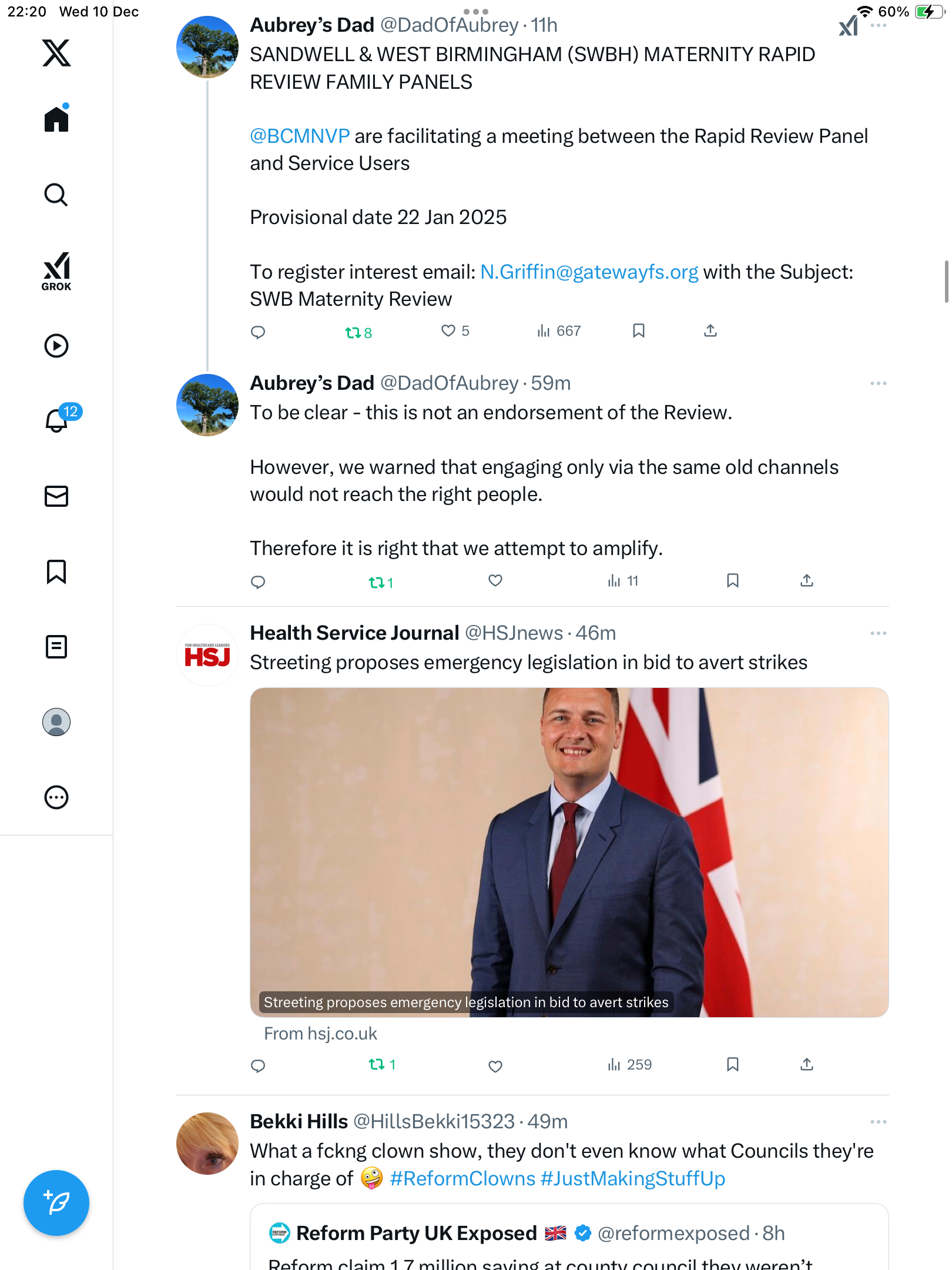Like the Health Service Journal post

point(495,1065)
